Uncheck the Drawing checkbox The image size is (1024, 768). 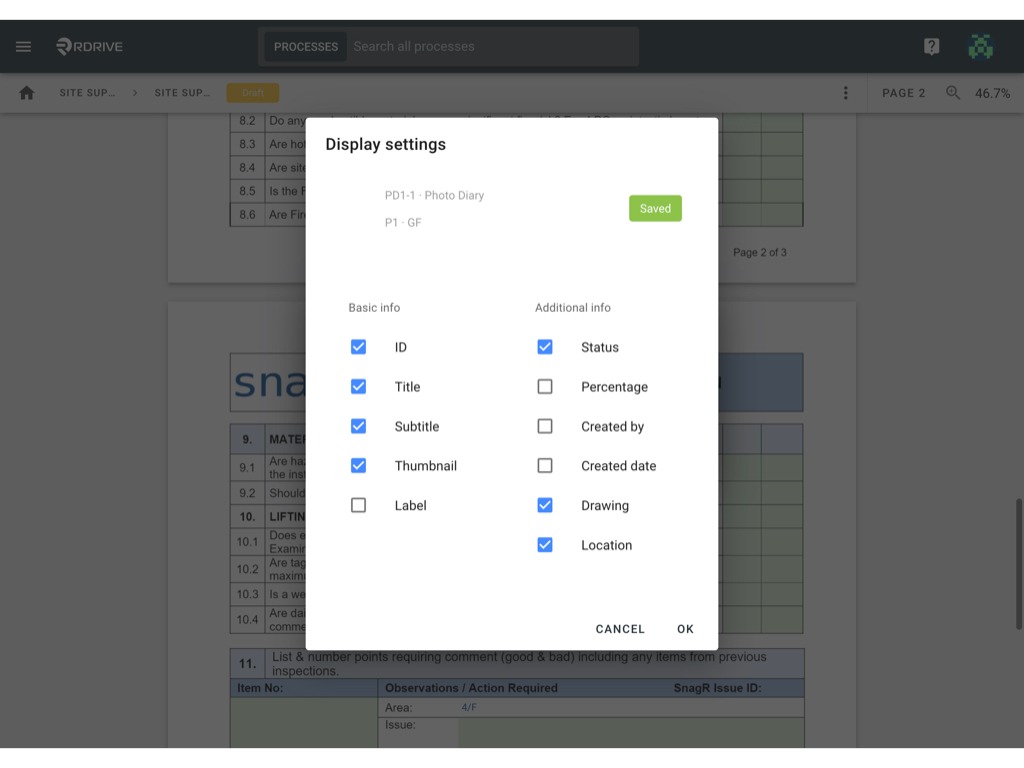pyautogui.click(x=545, y=505)
